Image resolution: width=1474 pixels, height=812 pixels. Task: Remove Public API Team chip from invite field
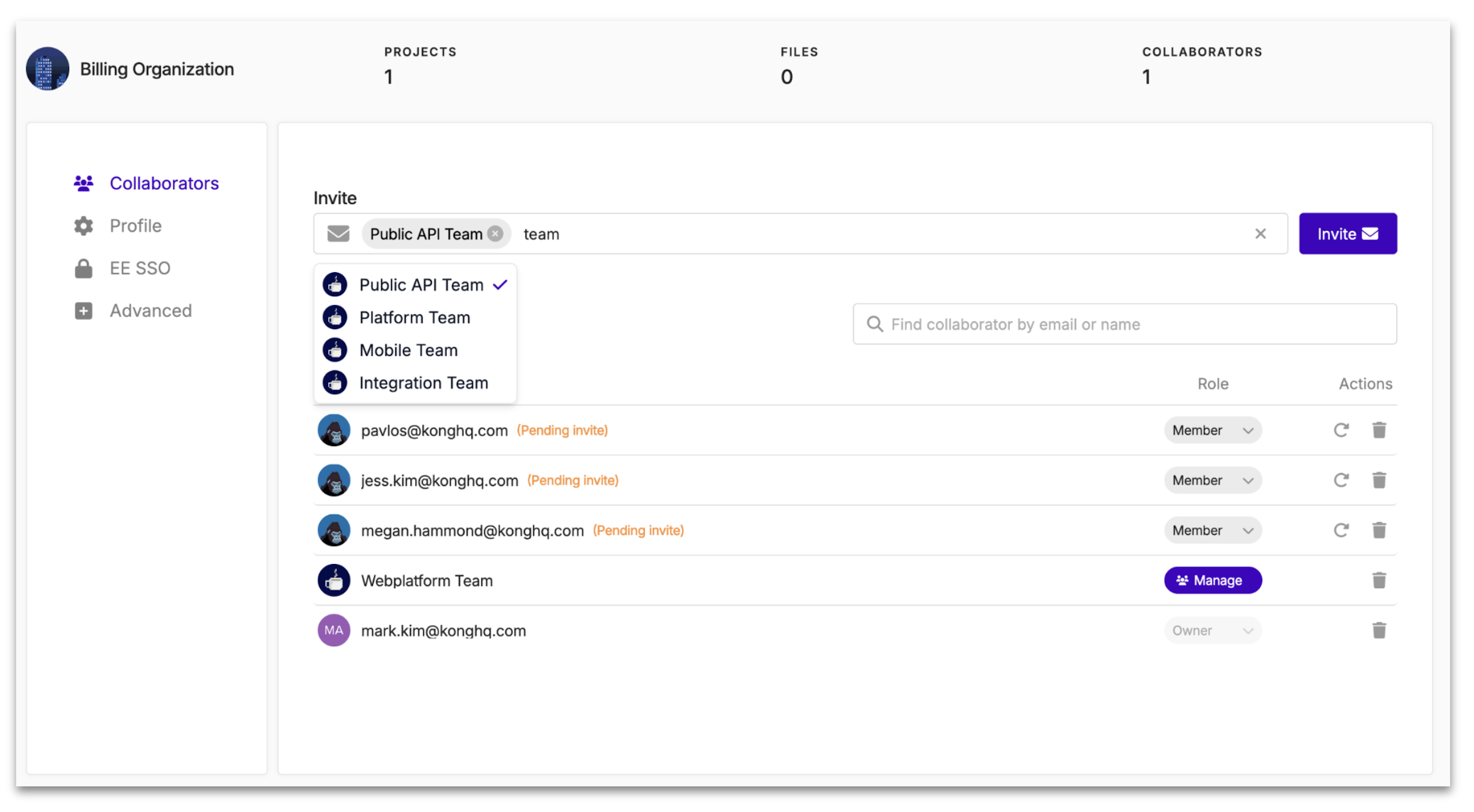495,234
